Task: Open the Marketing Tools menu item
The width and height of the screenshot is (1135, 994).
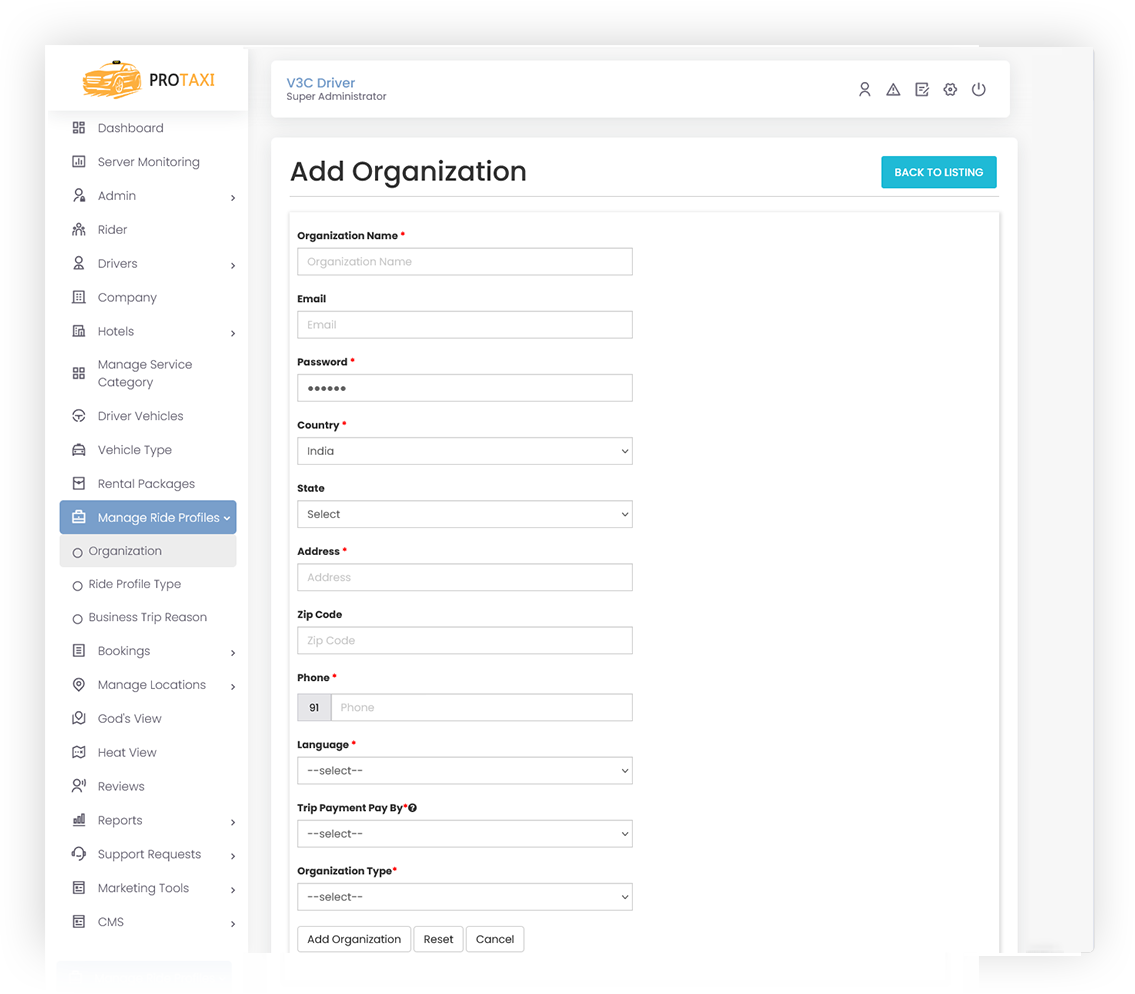Action: tap(148, 888)
